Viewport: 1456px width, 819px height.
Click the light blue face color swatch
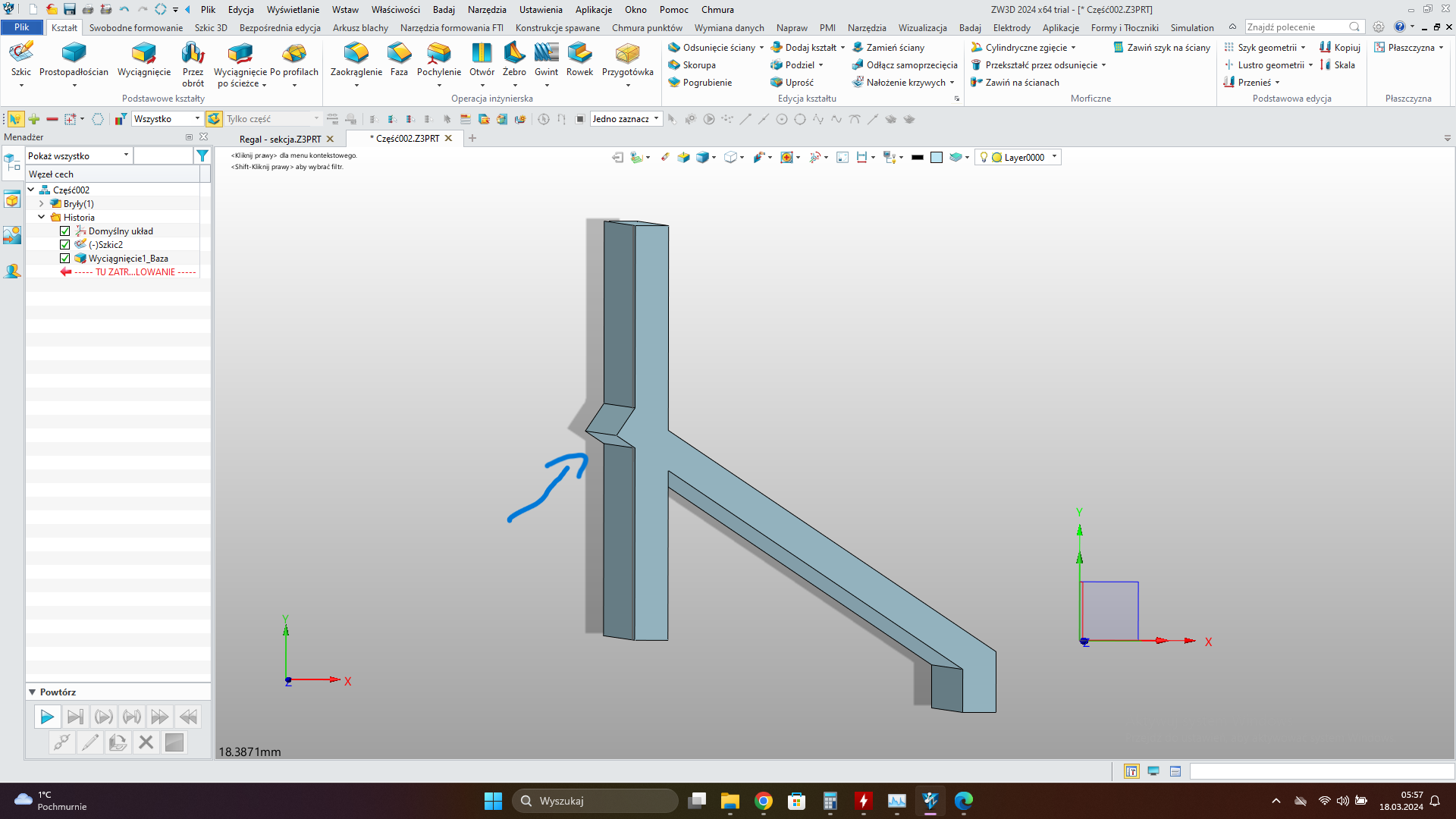coord(937,158)
